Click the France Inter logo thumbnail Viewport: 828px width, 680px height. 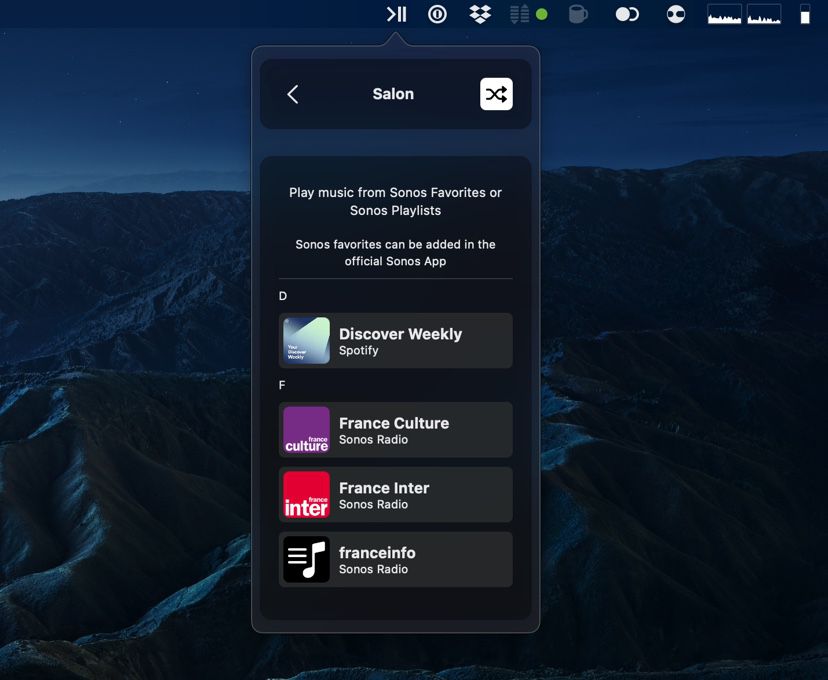point(305,494)
